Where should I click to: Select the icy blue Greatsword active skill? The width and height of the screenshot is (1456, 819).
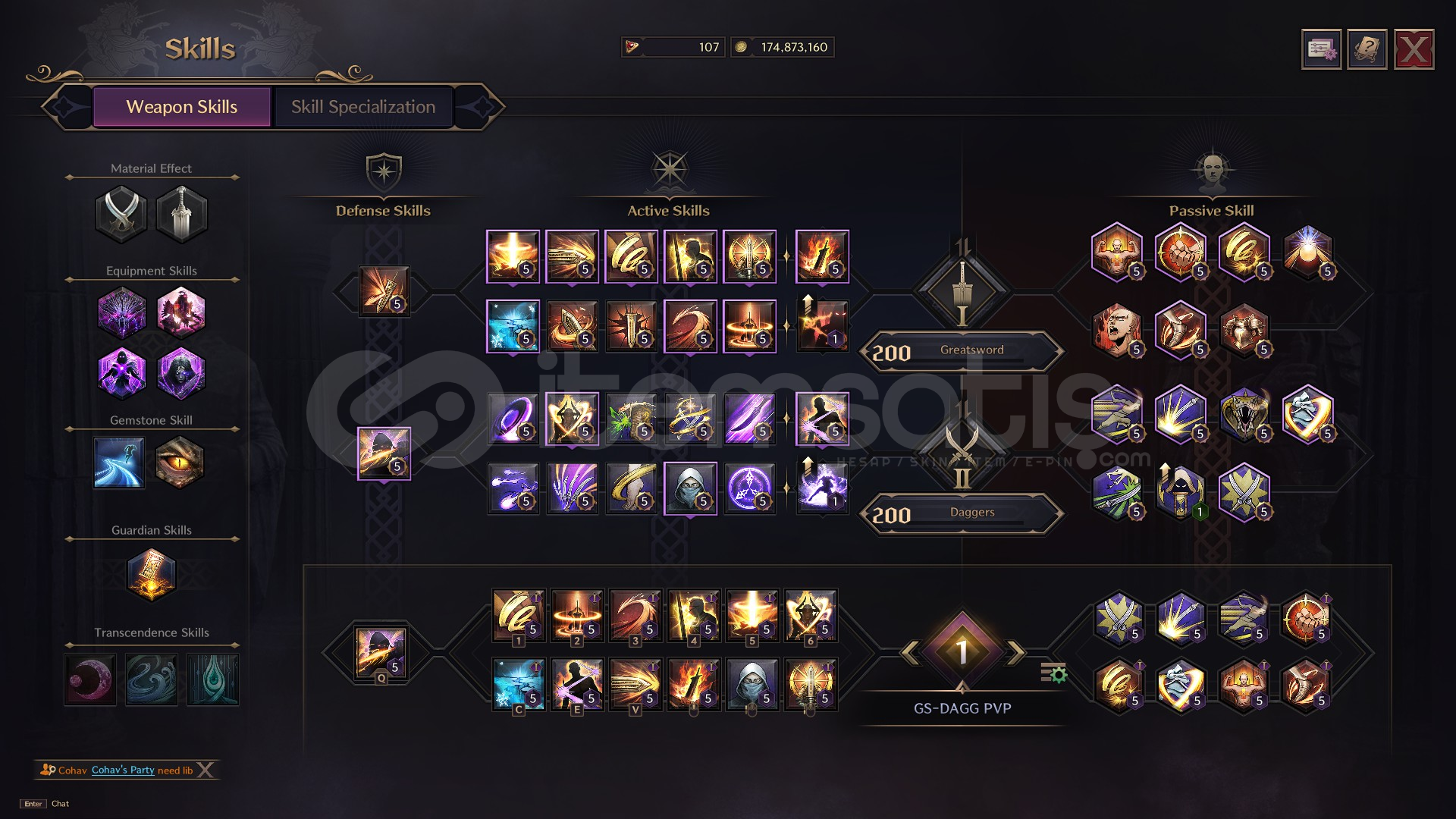[513, 326]
